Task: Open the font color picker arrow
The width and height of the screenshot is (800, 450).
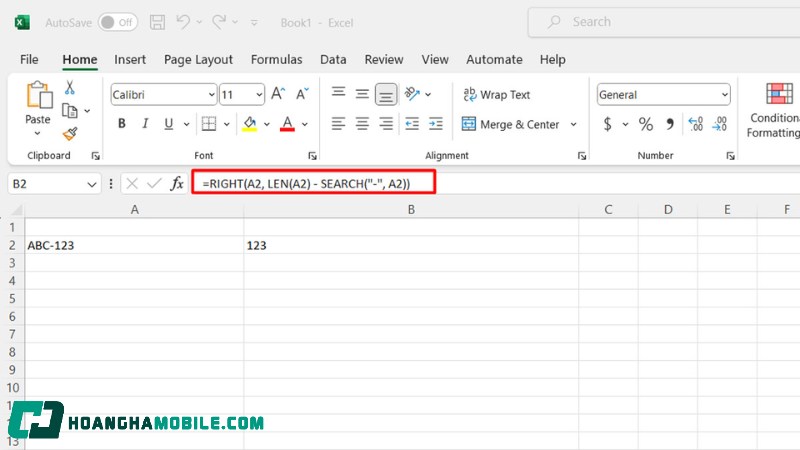Action: 305,124
